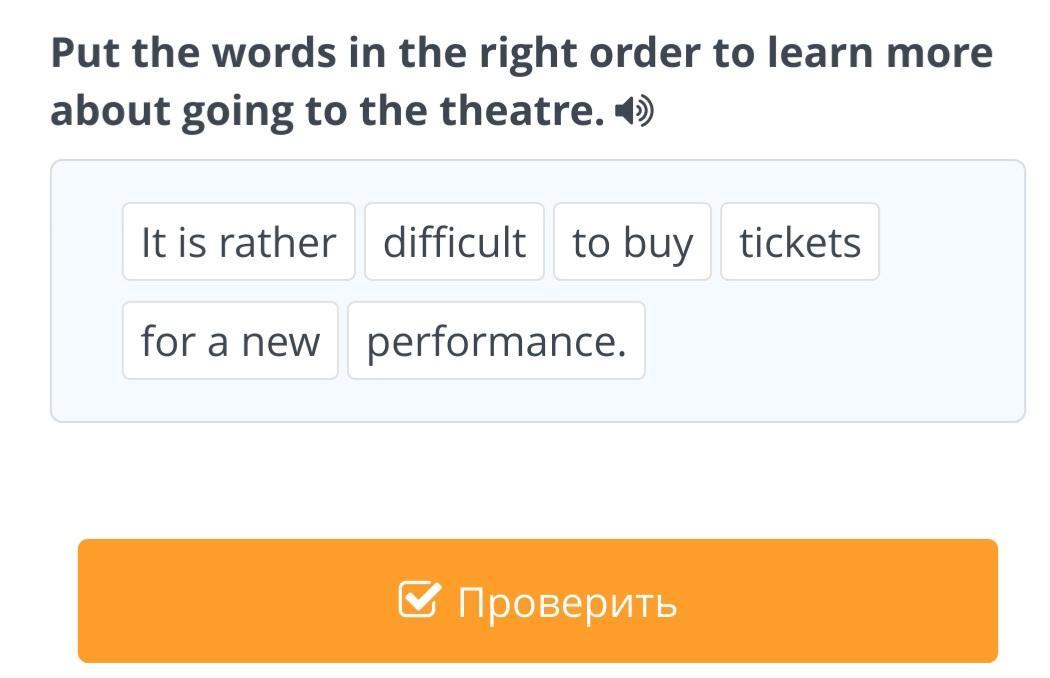Click the checkmark icon on the Проверить button
1050x678 pixels.
pyautogui.click(x=420, y=599)
